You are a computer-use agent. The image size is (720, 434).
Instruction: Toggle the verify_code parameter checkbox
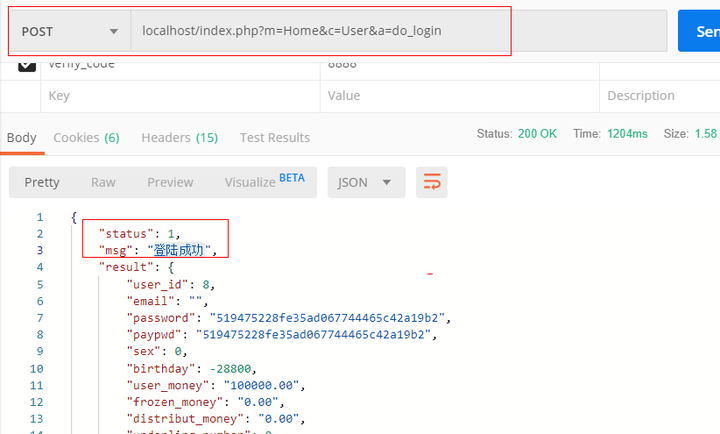click(x=27, y=66)
